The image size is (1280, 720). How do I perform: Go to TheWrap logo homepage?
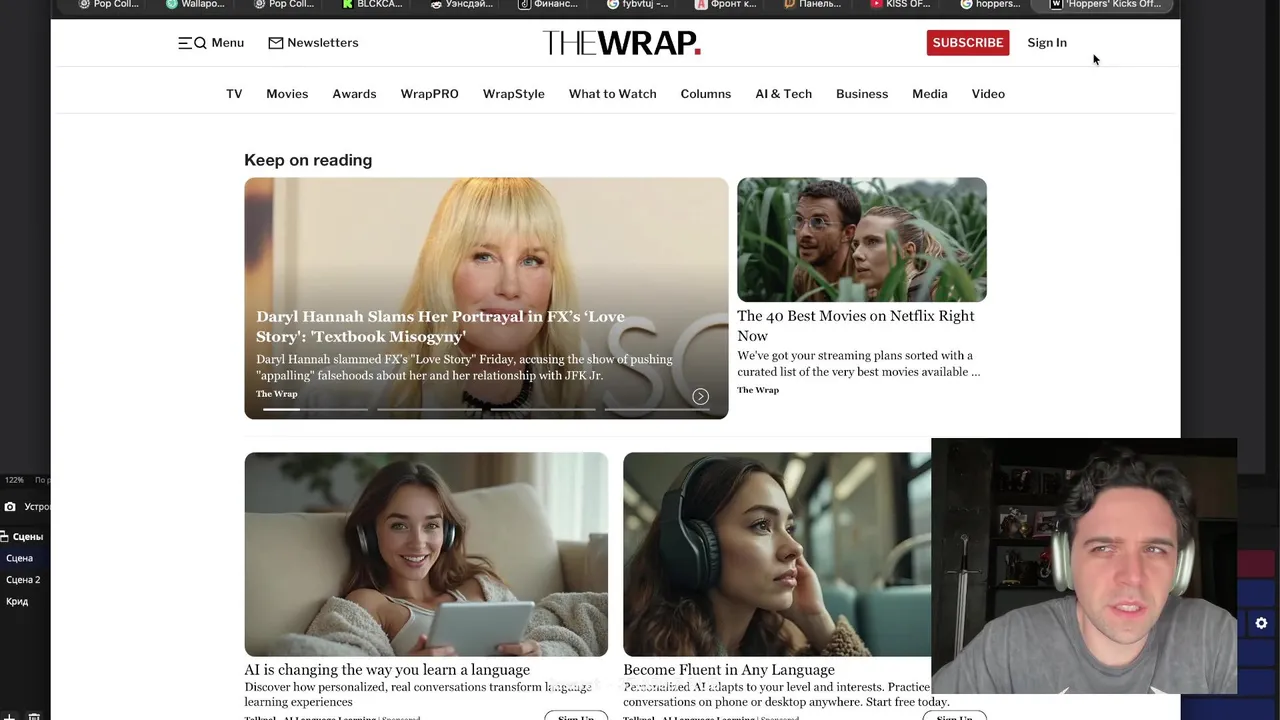[x=621, y=43]
